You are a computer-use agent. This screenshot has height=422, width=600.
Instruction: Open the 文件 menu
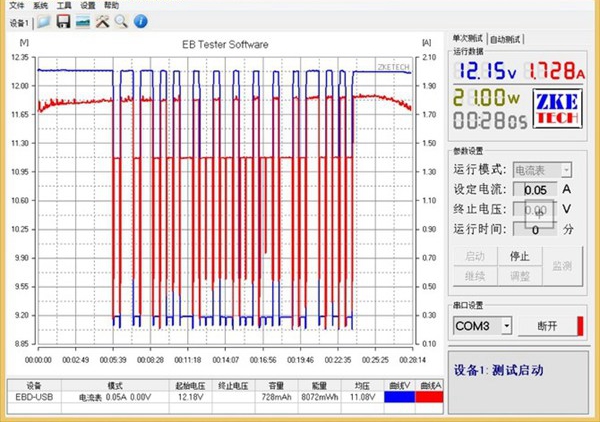pos(16,5)
